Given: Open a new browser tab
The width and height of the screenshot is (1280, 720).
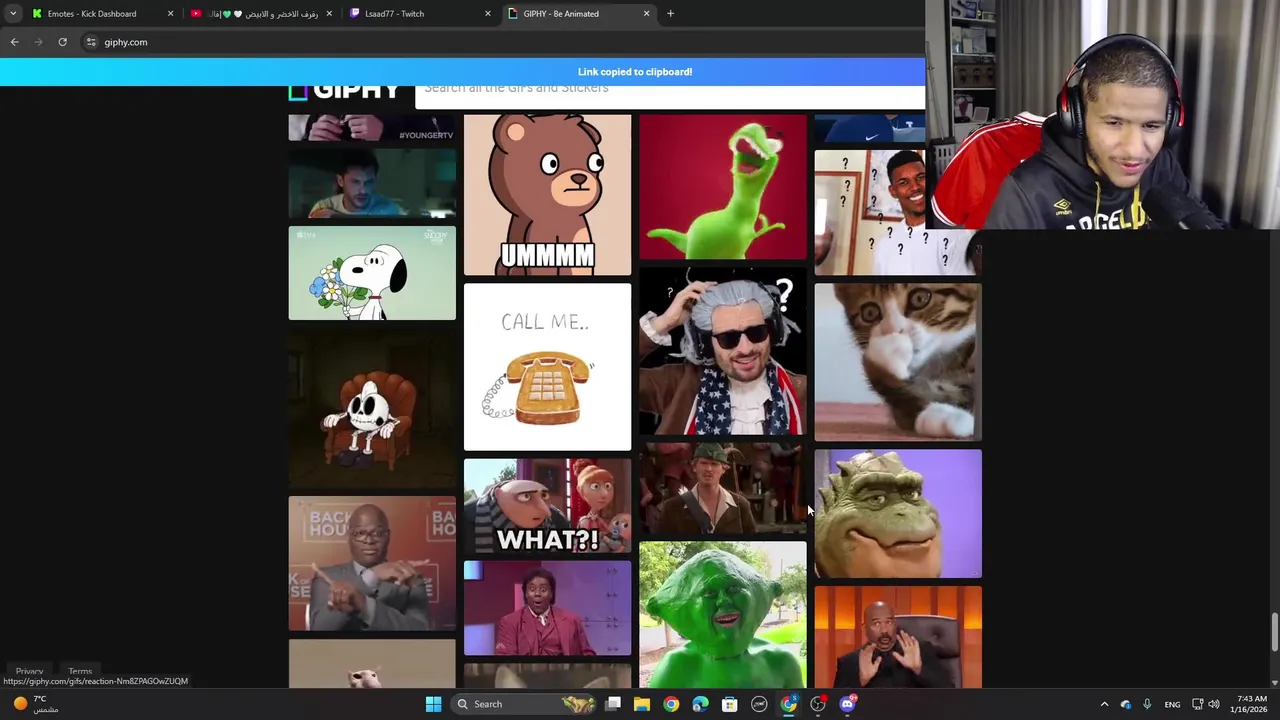Looking at the screenshot, I should 670,14.
